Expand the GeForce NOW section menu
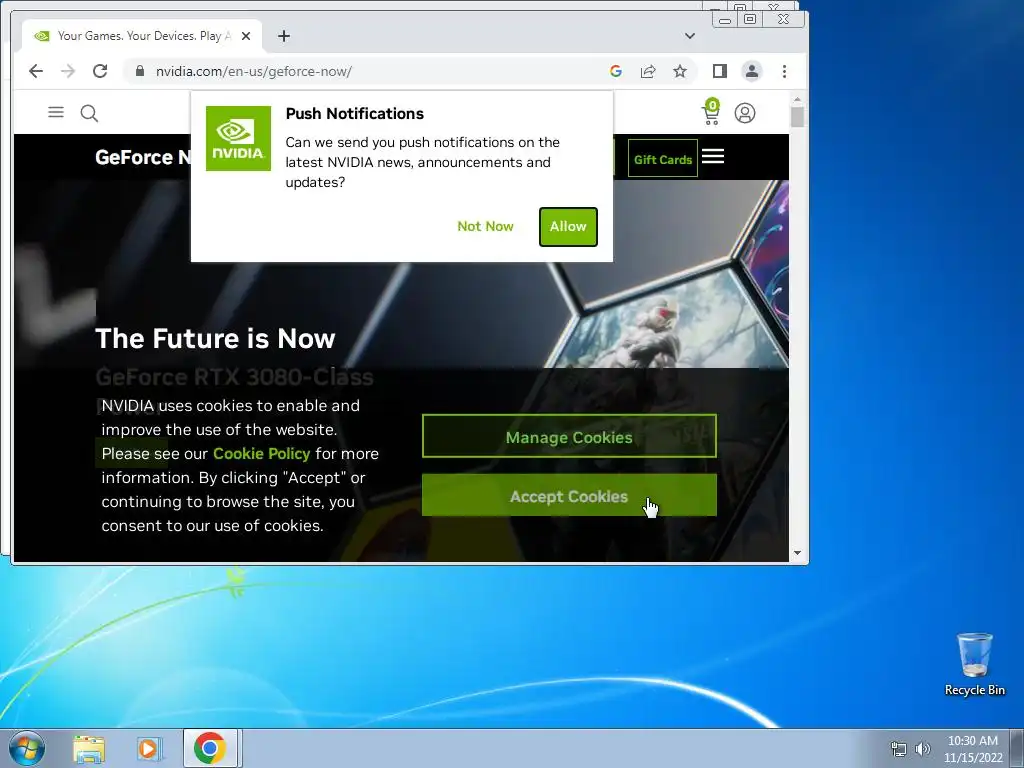This screenshot has width=1024, height=768. point(713,157)
